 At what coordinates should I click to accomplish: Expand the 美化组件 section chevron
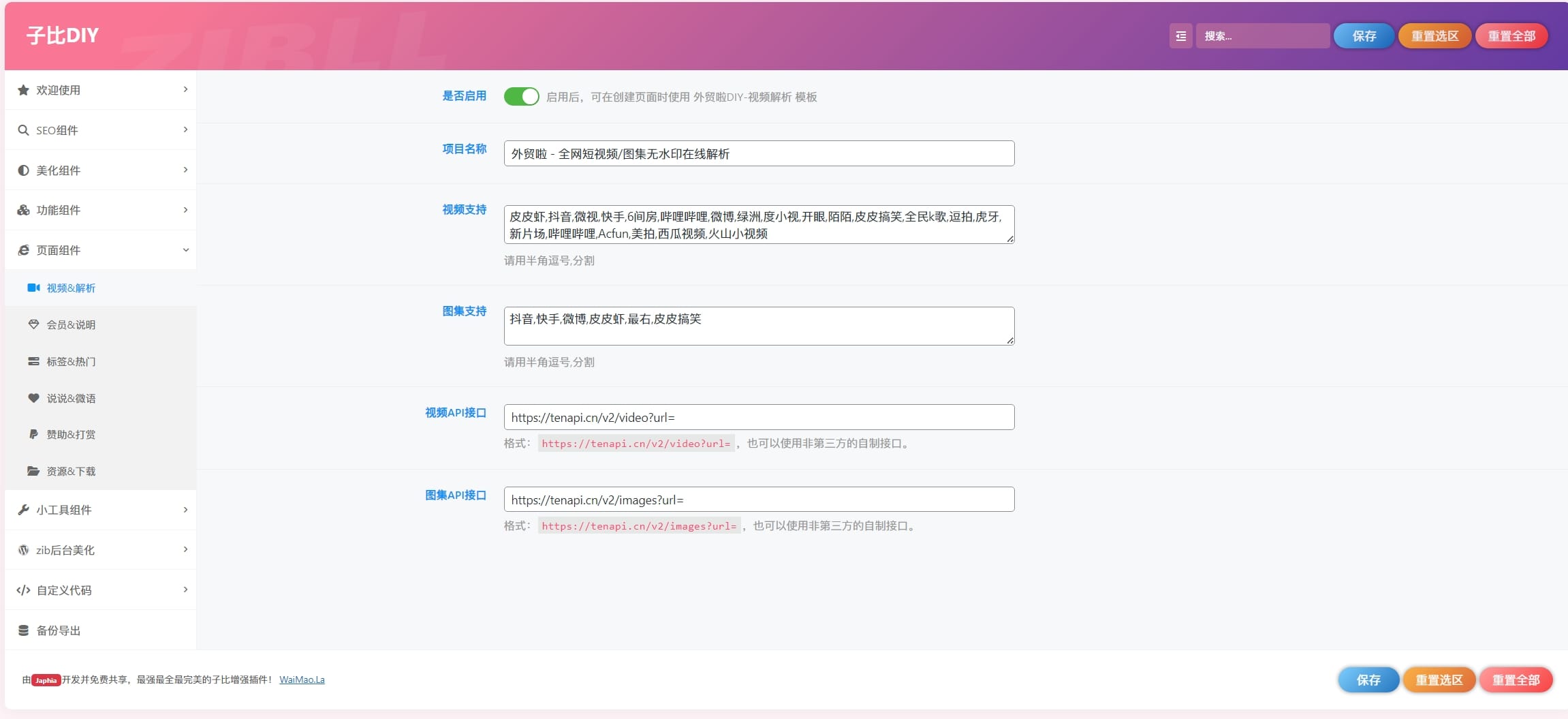point(185,170)
